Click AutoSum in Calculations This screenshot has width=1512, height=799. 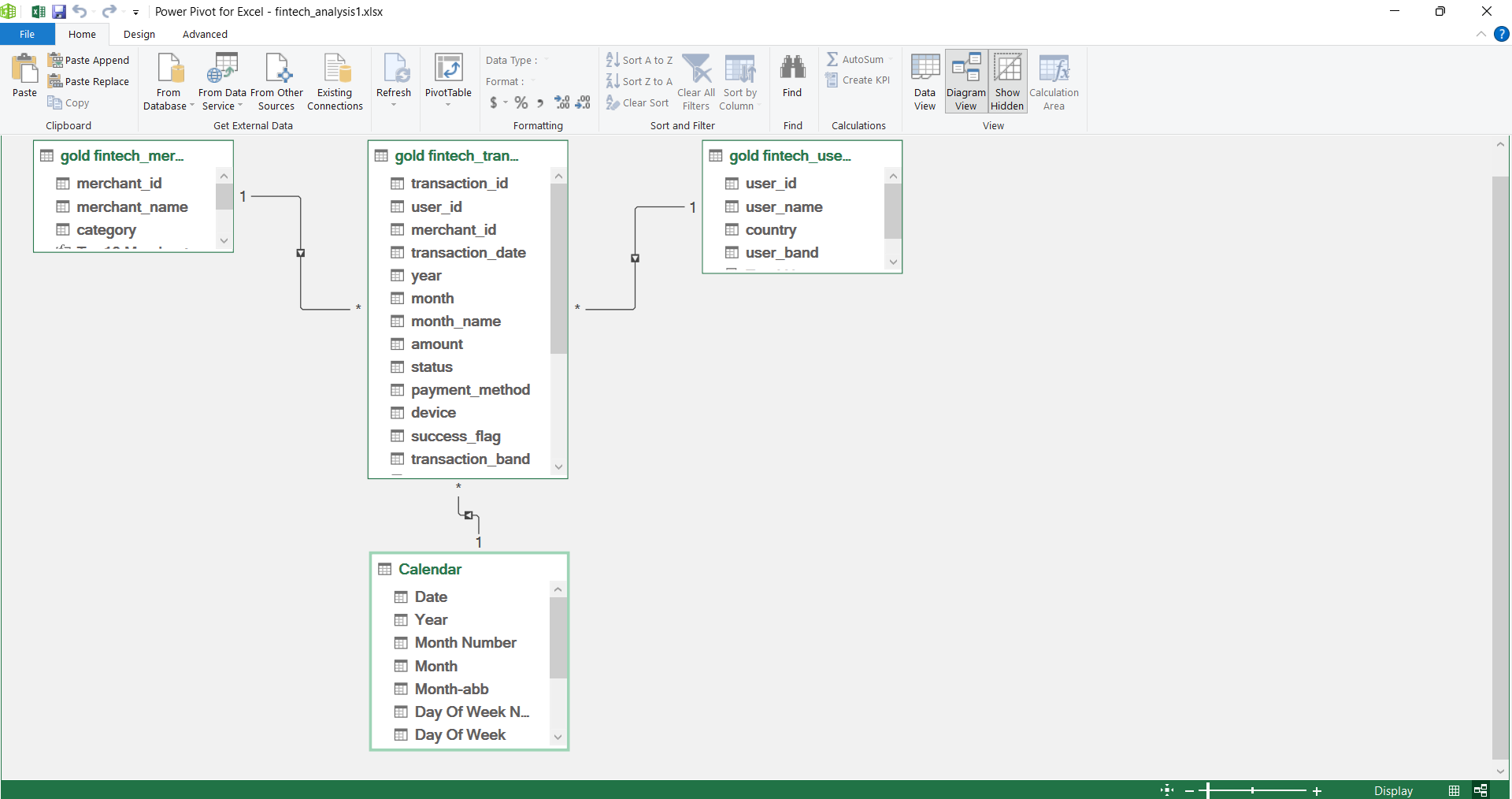click(x=855, y=59)
